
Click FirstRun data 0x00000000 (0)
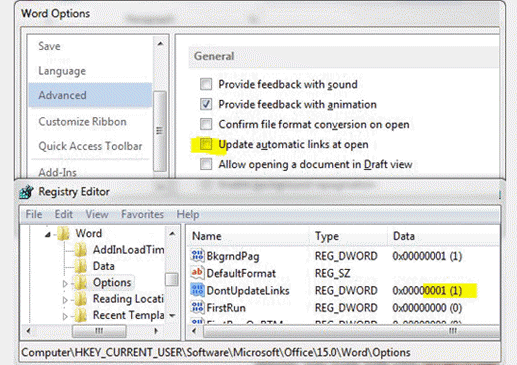click(x=427, y=308)
